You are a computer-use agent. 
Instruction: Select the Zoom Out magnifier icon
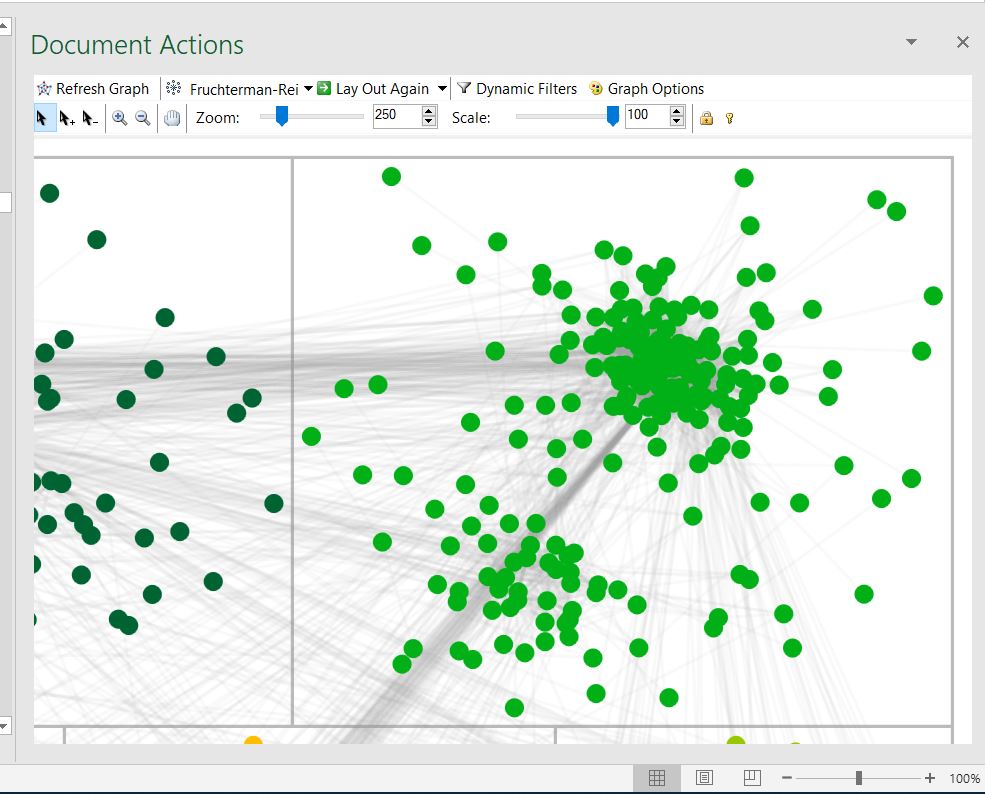[142, 117]
